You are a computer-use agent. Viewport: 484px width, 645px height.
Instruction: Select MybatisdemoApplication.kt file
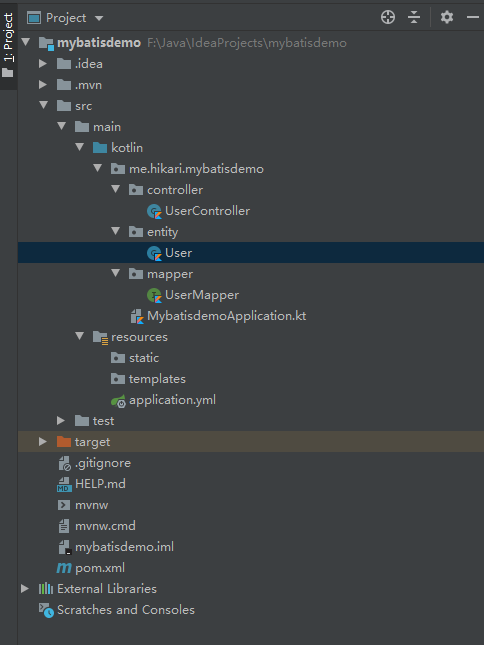pyautogui.click(x=218, y=316)
